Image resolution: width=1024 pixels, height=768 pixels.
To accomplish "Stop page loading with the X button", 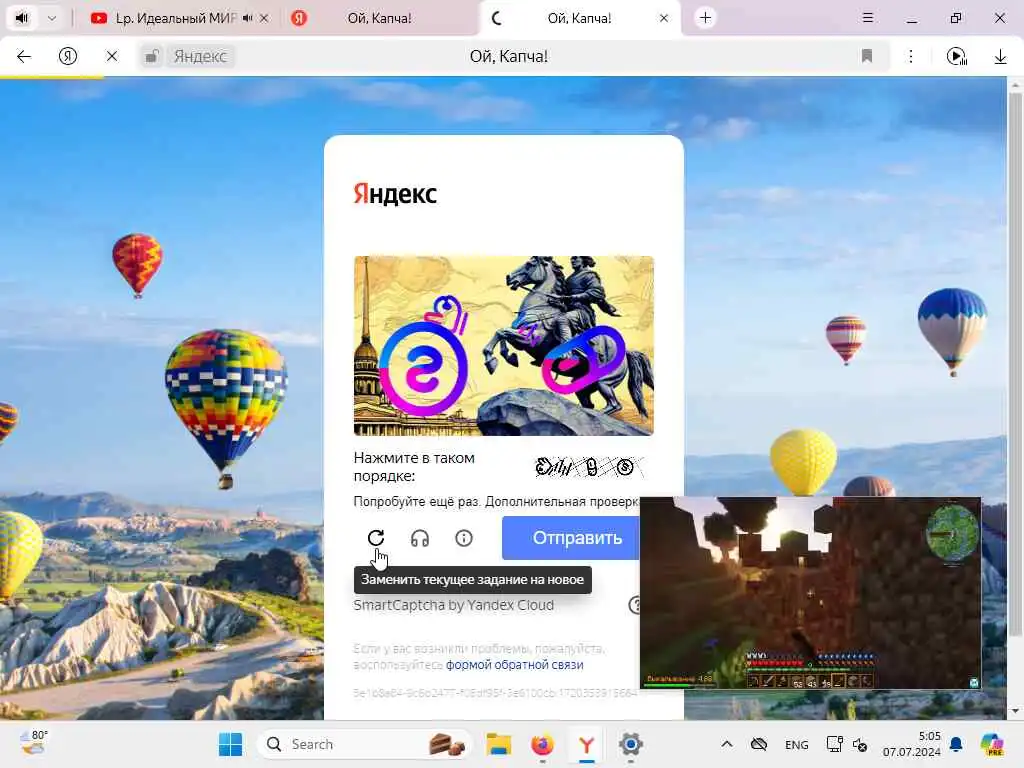I will tap(112, 57).
